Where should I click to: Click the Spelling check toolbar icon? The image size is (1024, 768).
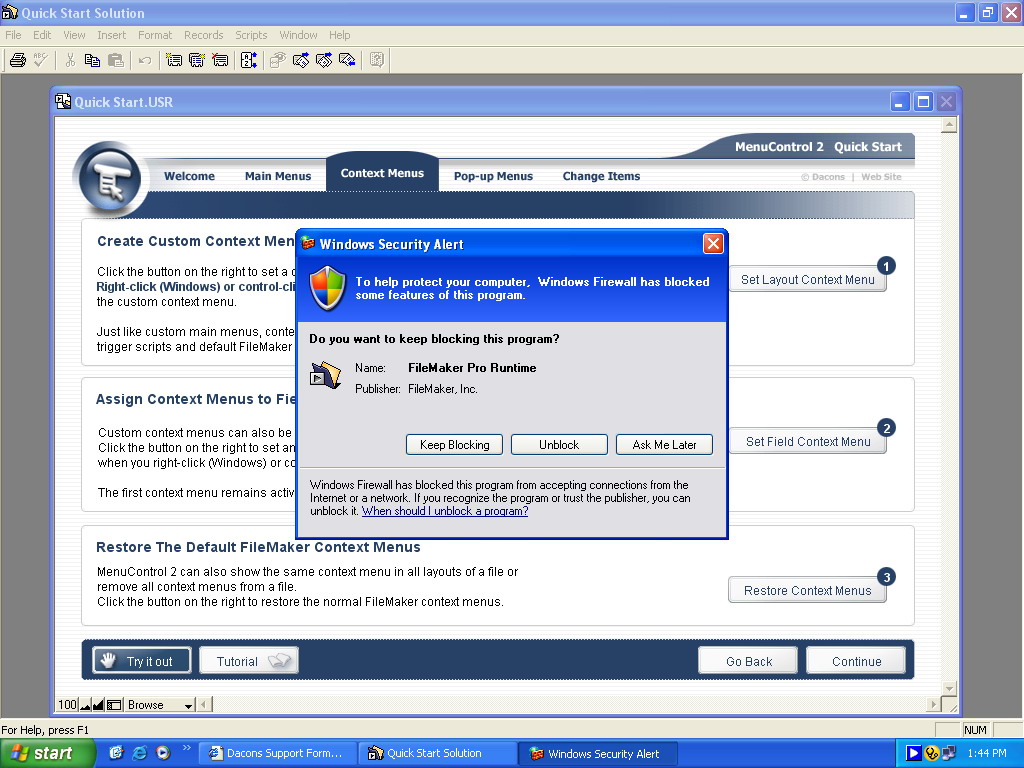[x=40, y=60]
